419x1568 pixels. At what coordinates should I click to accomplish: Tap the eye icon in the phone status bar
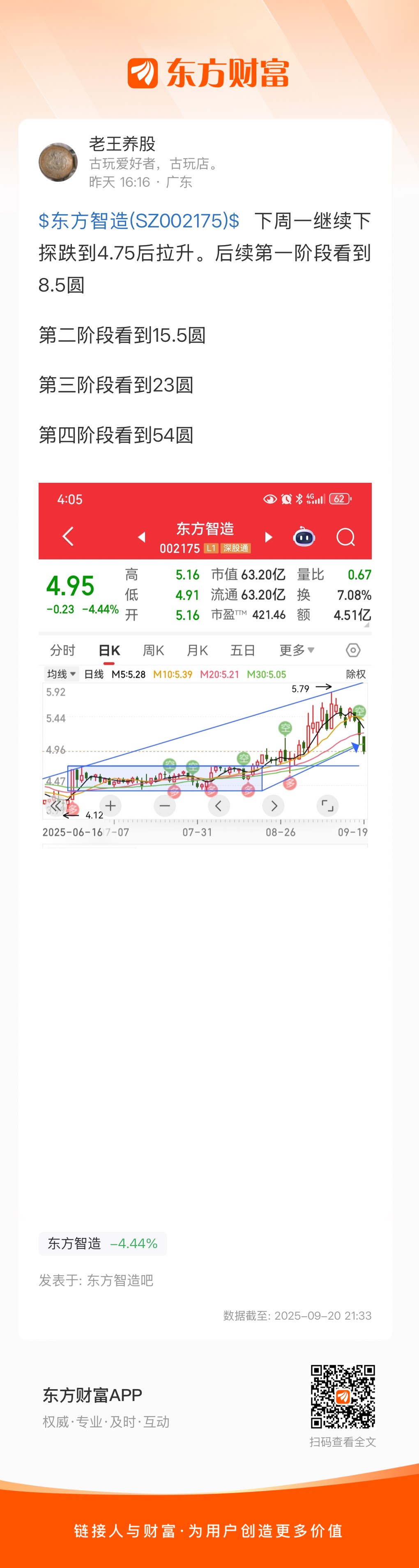coord(270,499)
